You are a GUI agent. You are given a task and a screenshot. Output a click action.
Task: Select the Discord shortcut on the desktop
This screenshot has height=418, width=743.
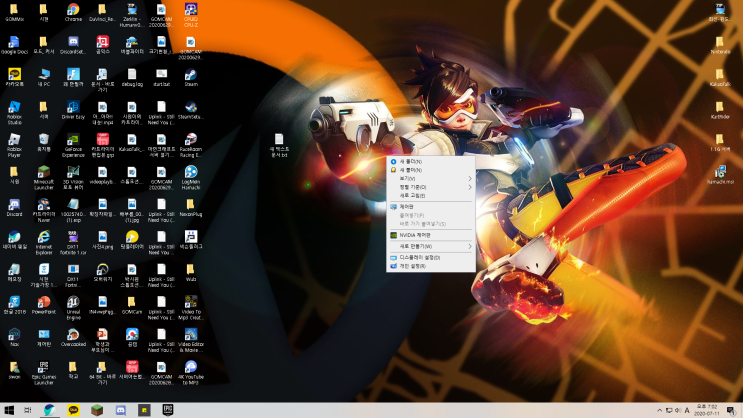coord(14,208)
